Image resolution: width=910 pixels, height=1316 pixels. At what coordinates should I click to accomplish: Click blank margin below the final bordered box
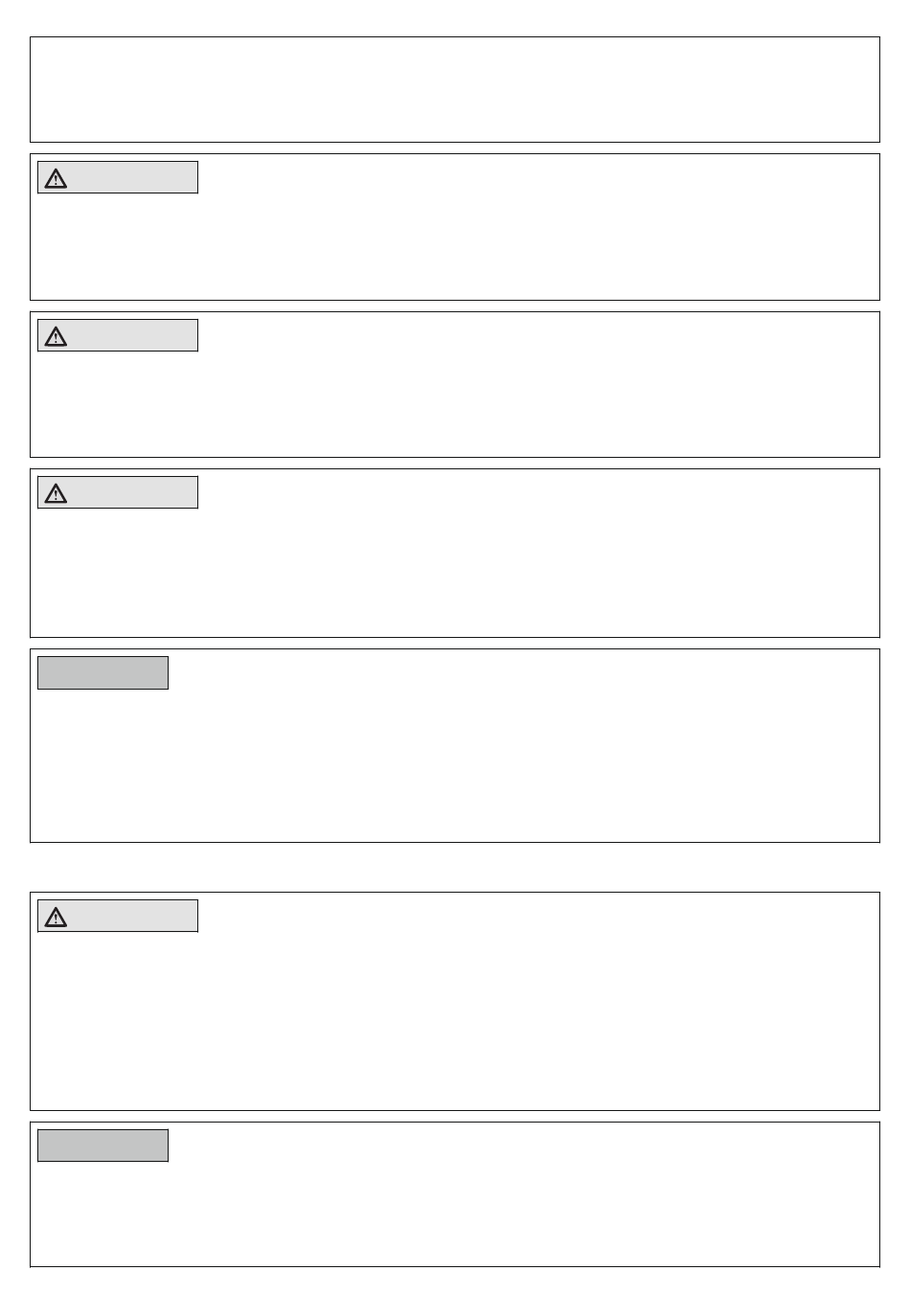point(455,1291)
